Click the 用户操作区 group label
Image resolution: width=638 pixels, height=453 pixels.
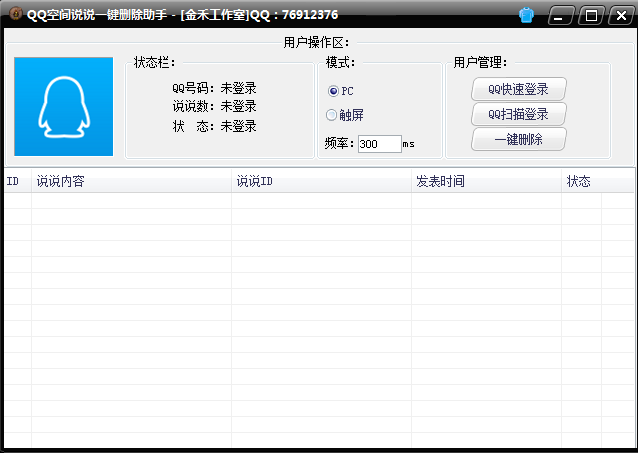click(x=316, y=42)
